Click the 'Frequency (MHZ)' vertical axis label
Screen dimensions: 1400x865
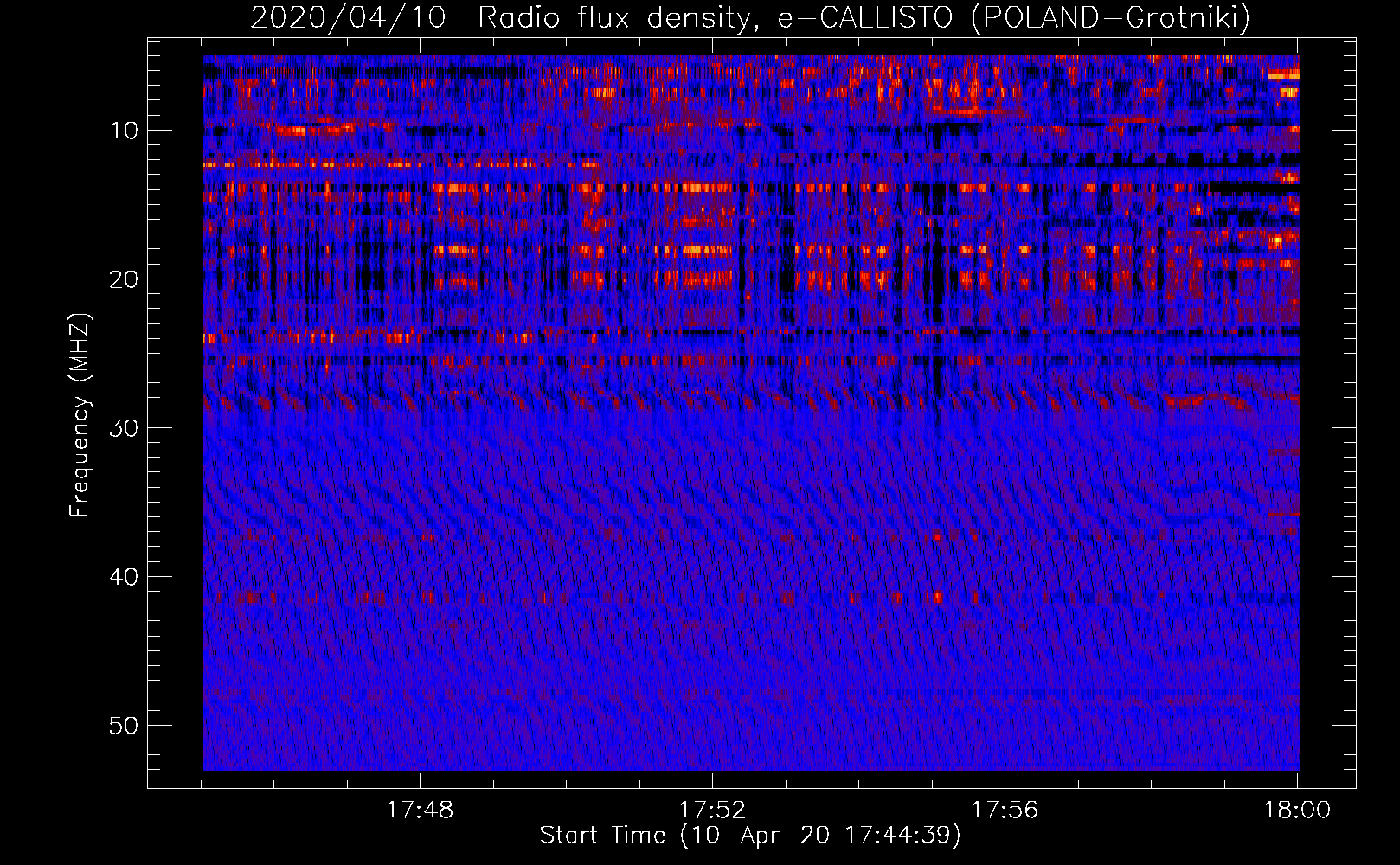(80, 414)
